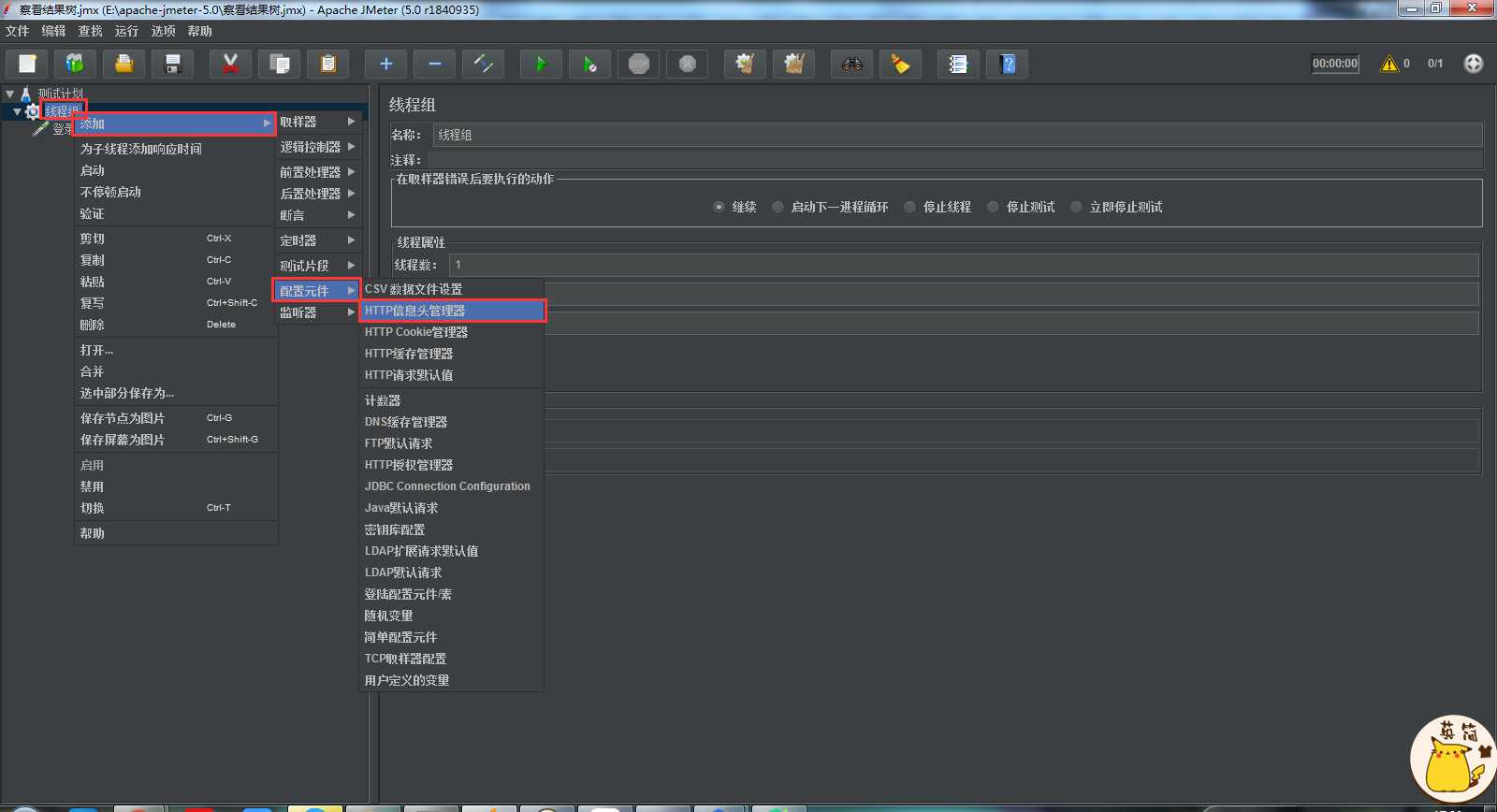Click 为子线程添加响应时间 context entry
The width and height of the screenshot is (1497, 812).
point(176,149)
